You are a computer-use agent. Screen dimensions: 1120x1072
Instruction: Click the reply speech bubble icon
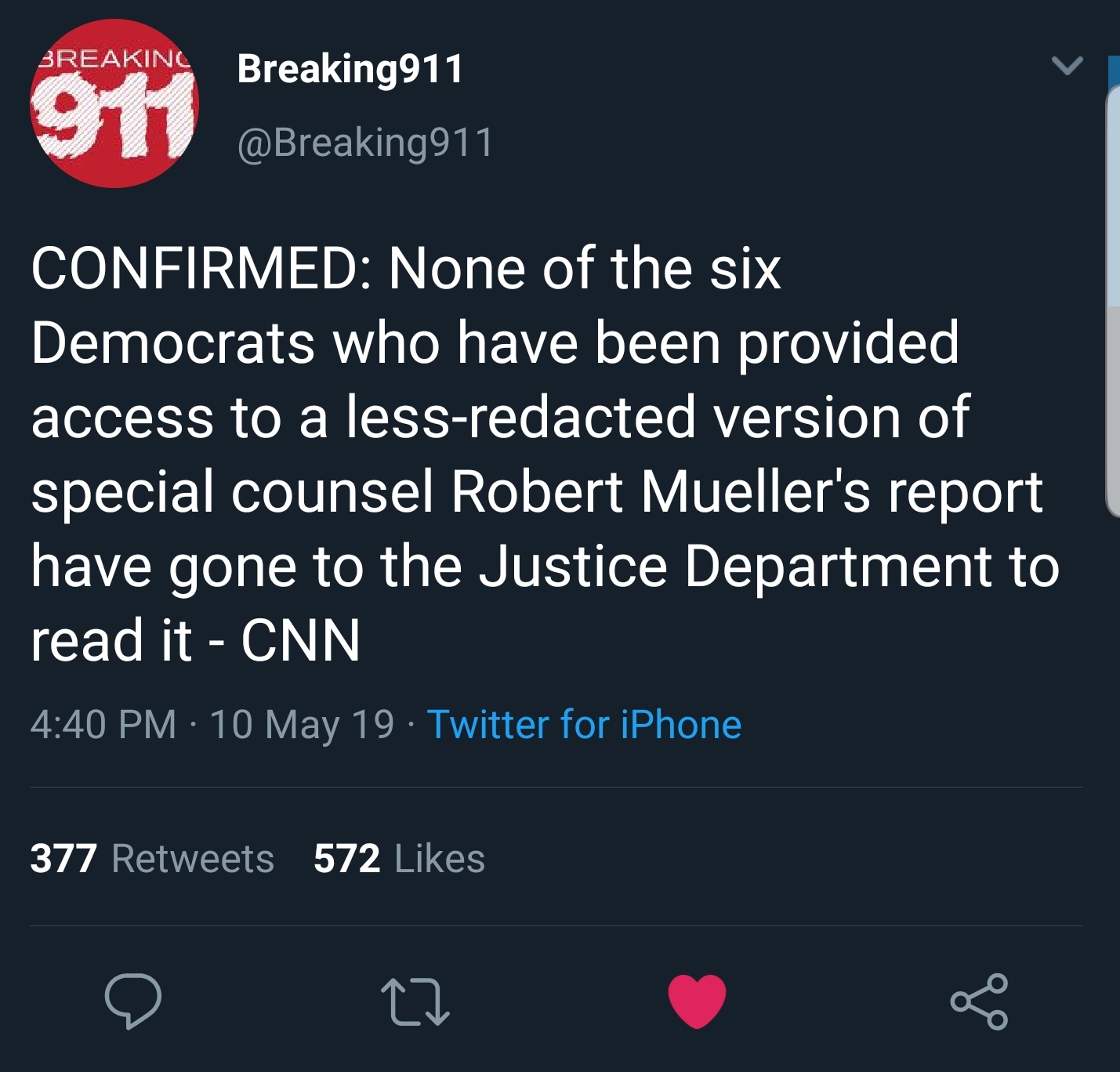[x=132, y=1000]
